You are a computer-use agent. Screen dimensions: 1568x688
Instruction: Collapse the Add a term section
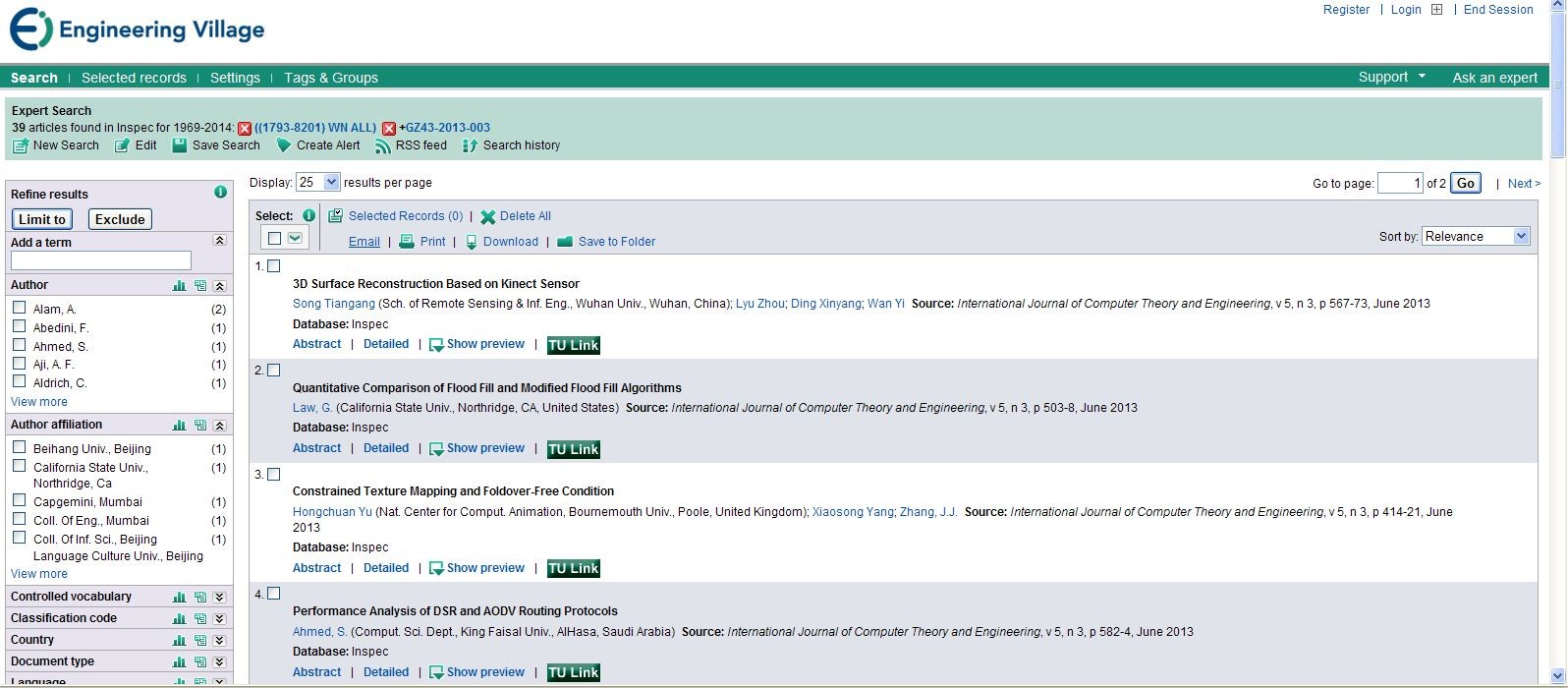[x=219, y=241]
